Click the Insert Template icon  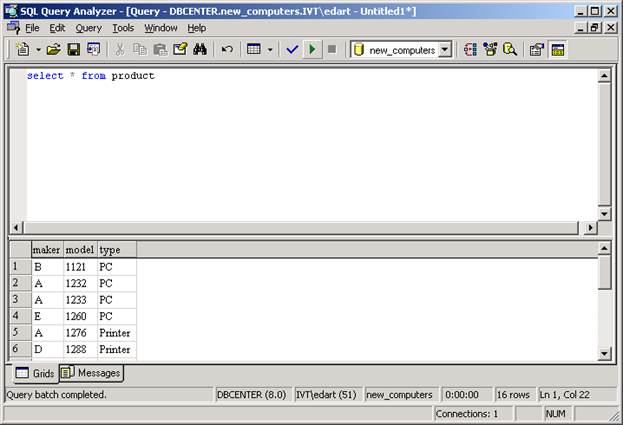coord(94,49)
